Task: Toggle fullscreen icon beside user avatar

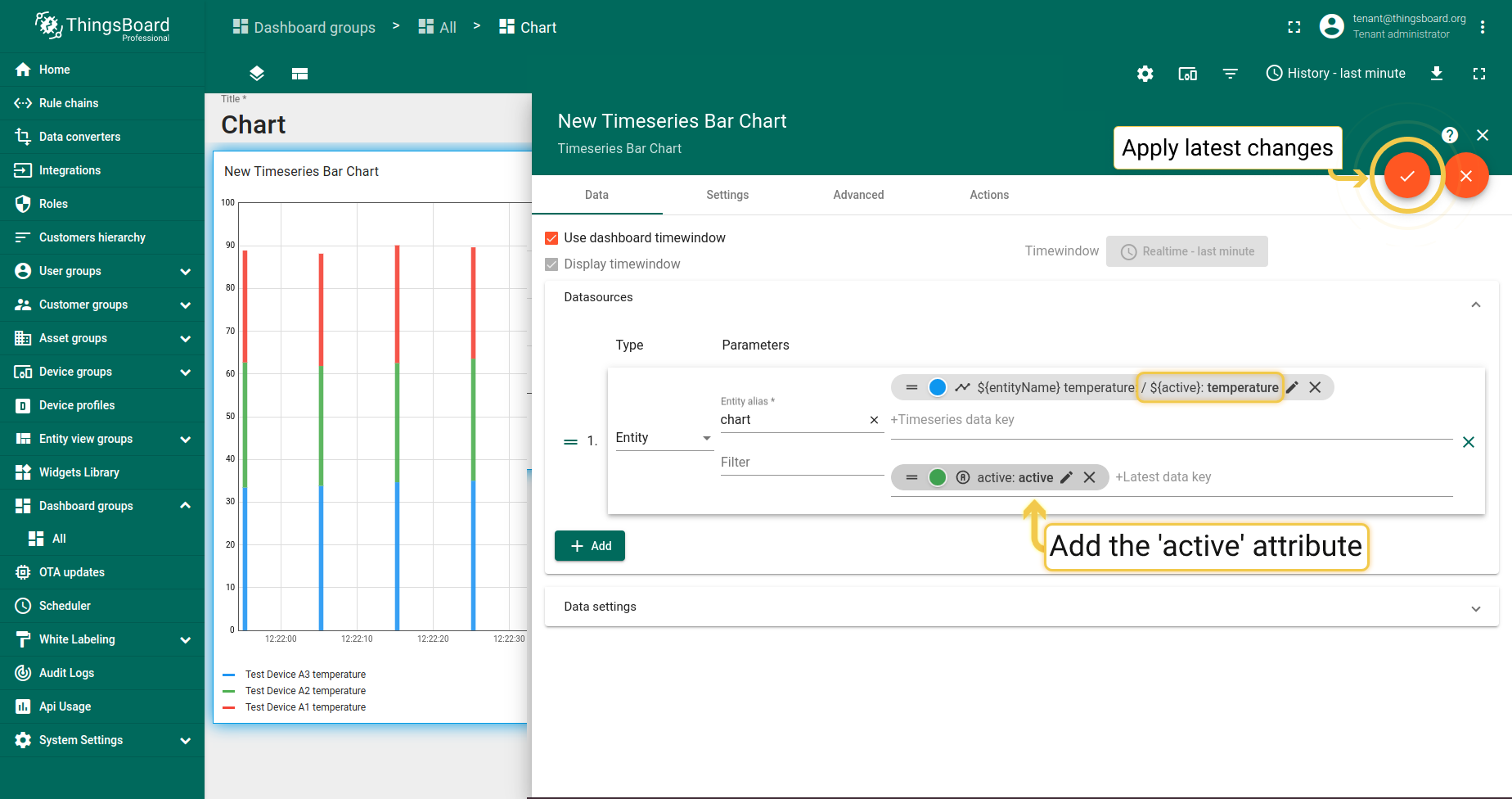Action: 1294,27
